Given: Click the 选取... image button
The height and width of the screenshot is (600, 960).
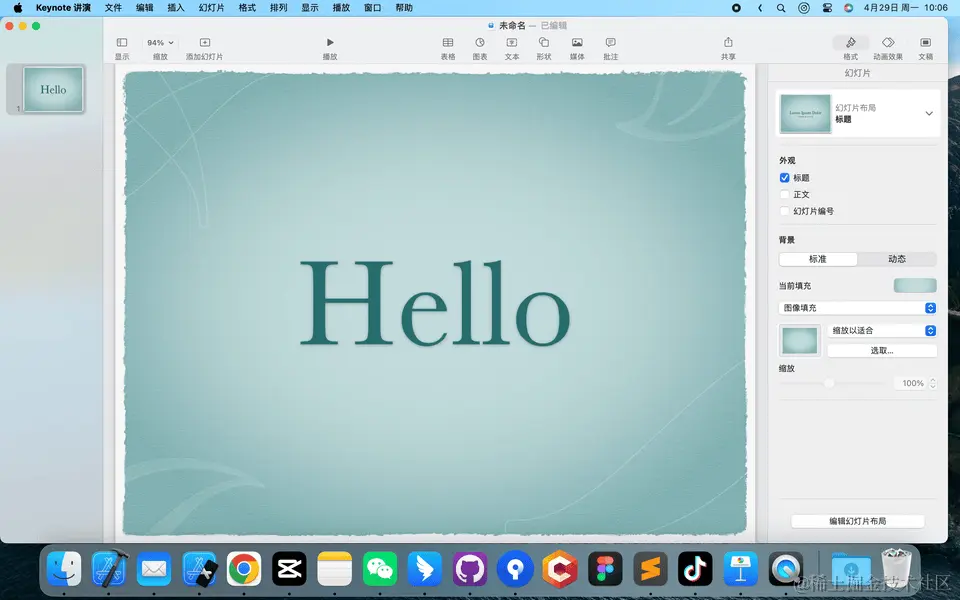Looking at the screenshot, I should click(x=882, y=351).
